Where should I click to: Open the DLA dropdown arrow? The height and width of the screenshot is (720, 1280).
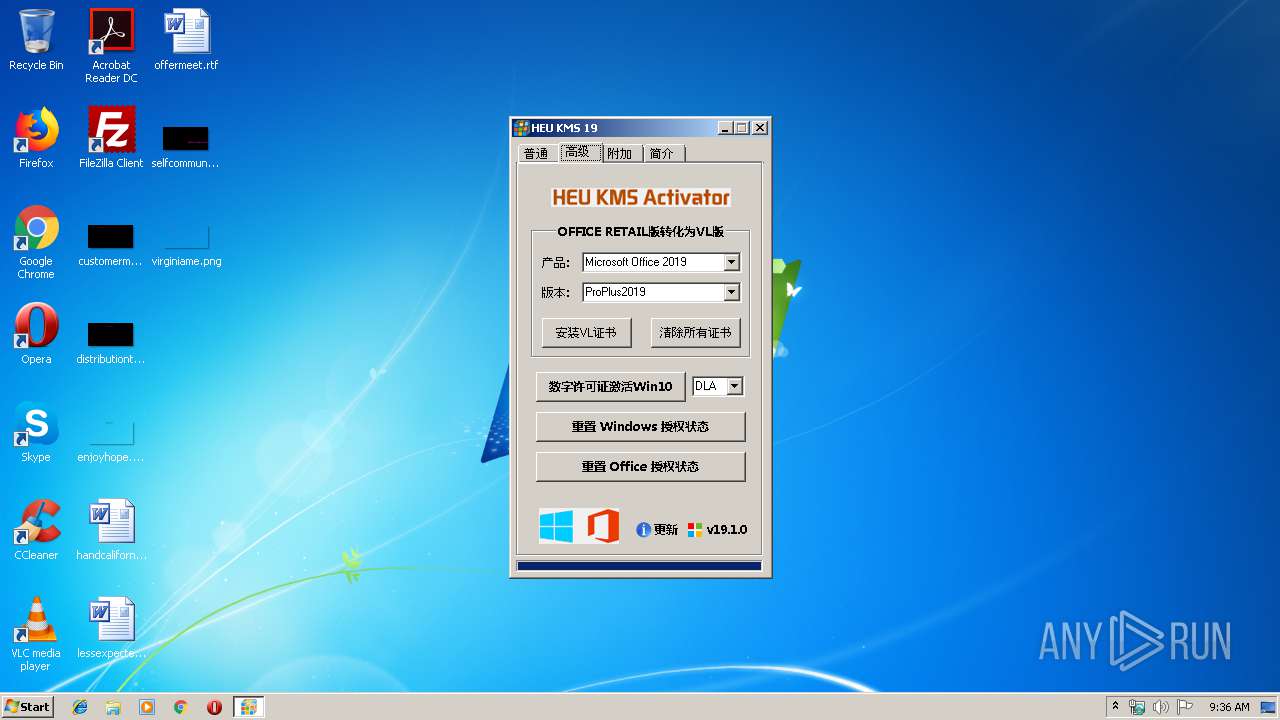pyautogui.click(x=735, y=386)
